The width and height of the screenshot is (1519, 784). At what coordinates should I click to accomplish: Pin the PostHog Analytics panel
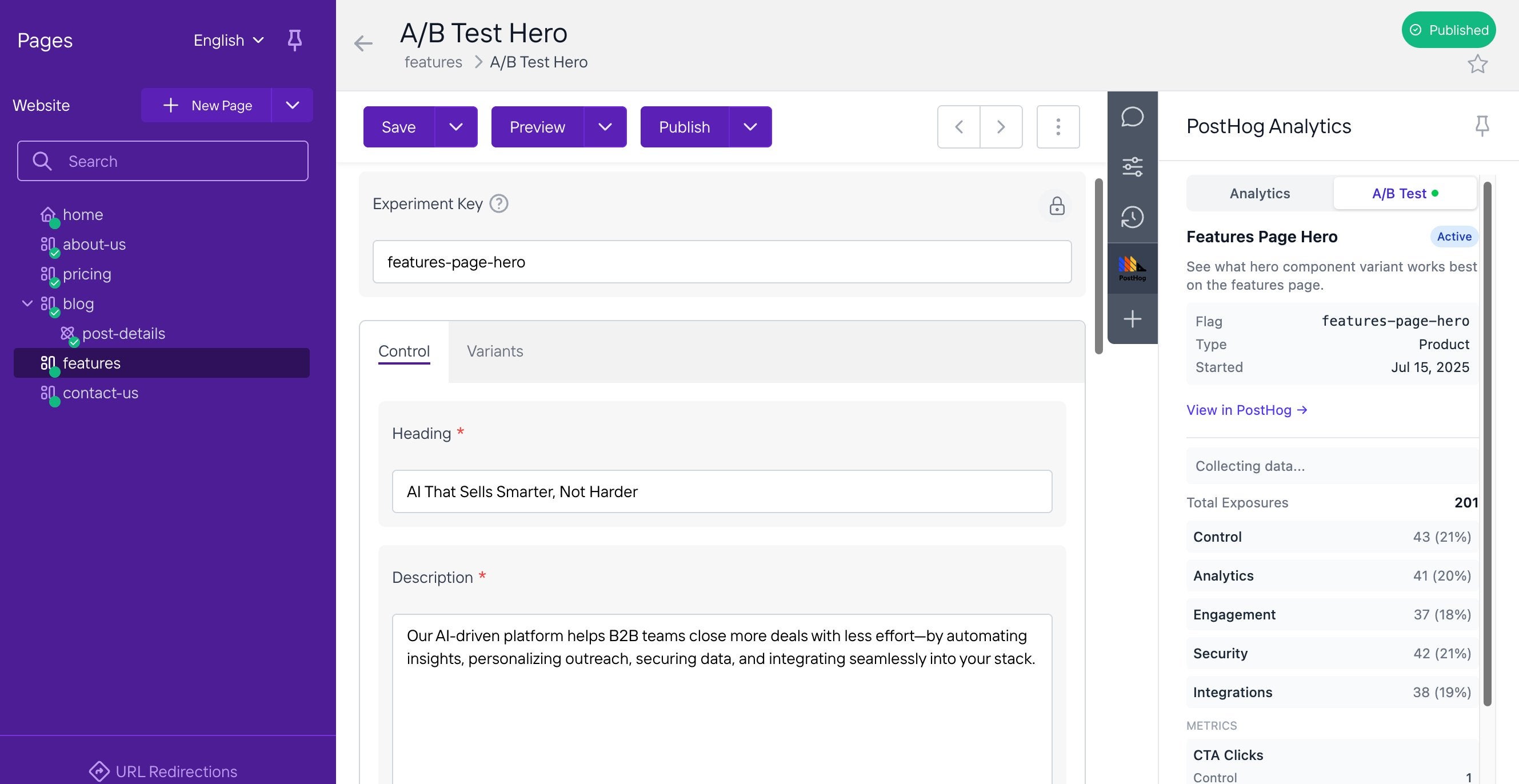[x=1482, y=126]
